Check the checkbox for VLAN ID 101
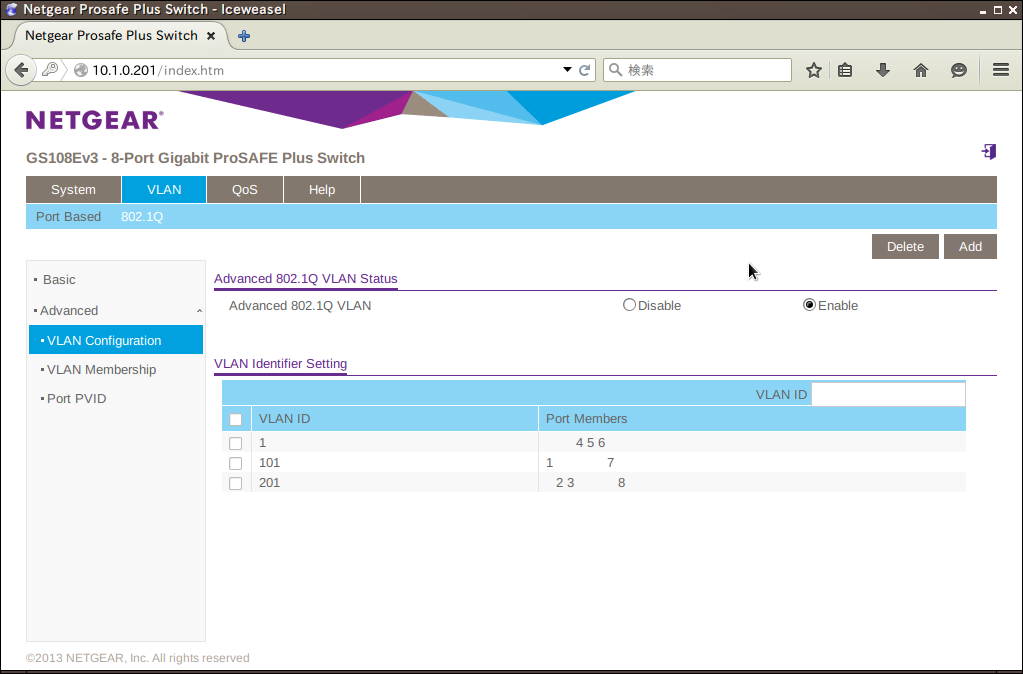Image resolution: width=1023 pixels, height=674 pixels. (x=236, y=463)
